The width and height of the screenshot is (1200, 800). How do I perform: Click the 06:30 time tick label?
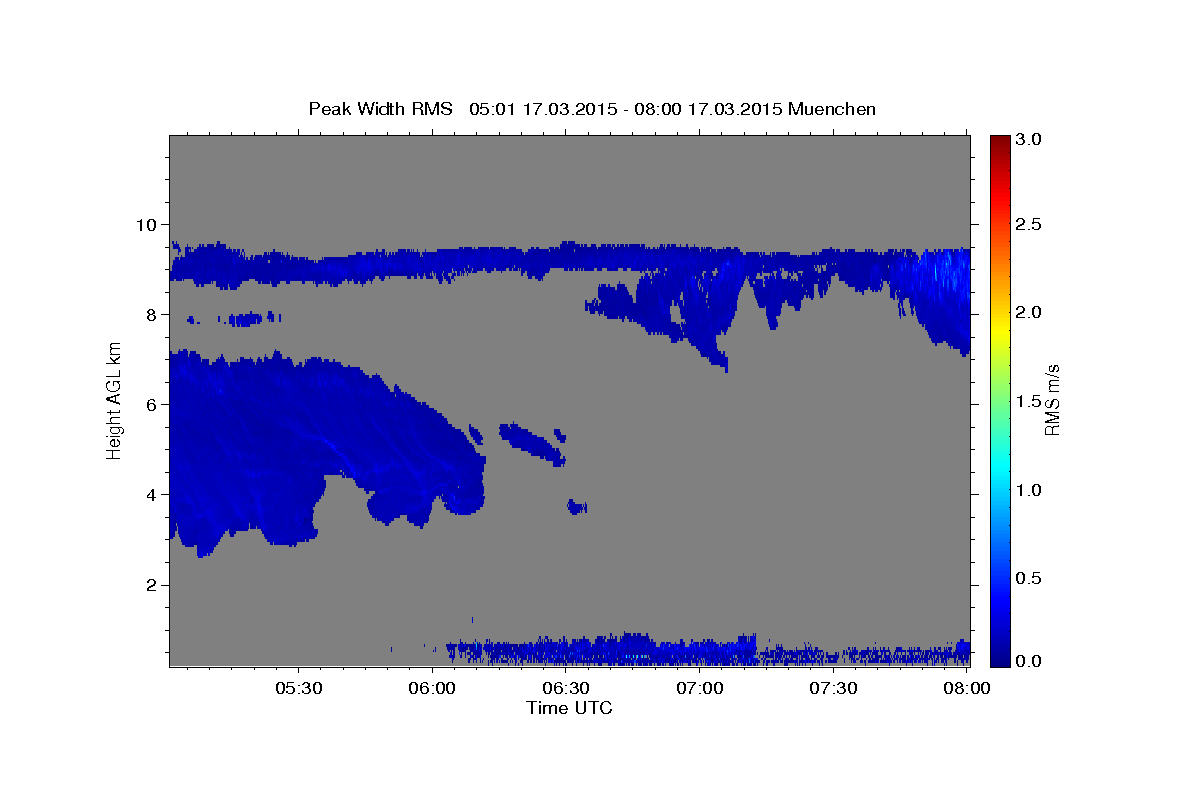[x=566, y=688]
